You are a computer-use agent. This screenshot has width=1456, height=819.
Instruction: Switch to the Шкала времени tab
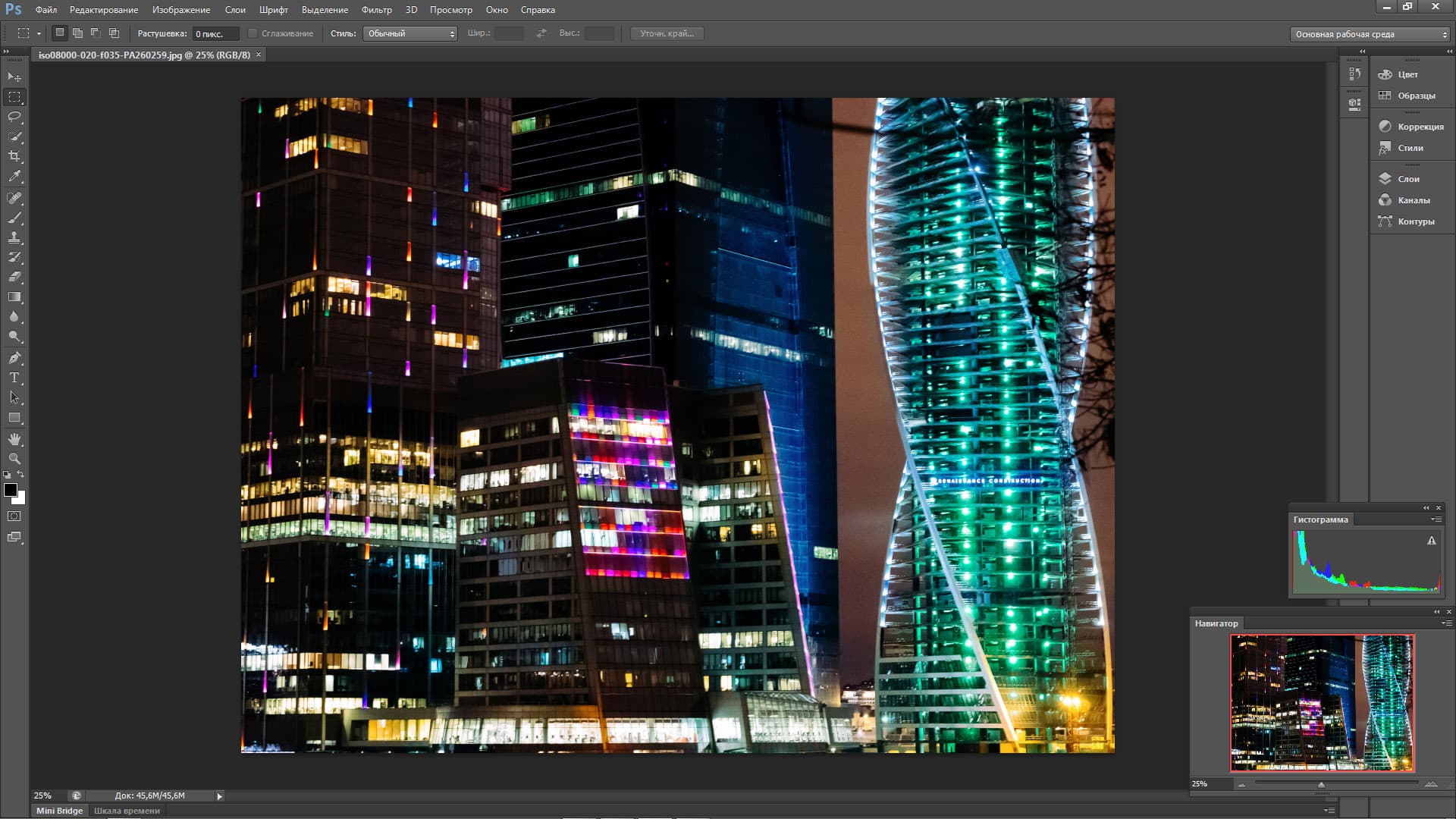click(127, 811)
